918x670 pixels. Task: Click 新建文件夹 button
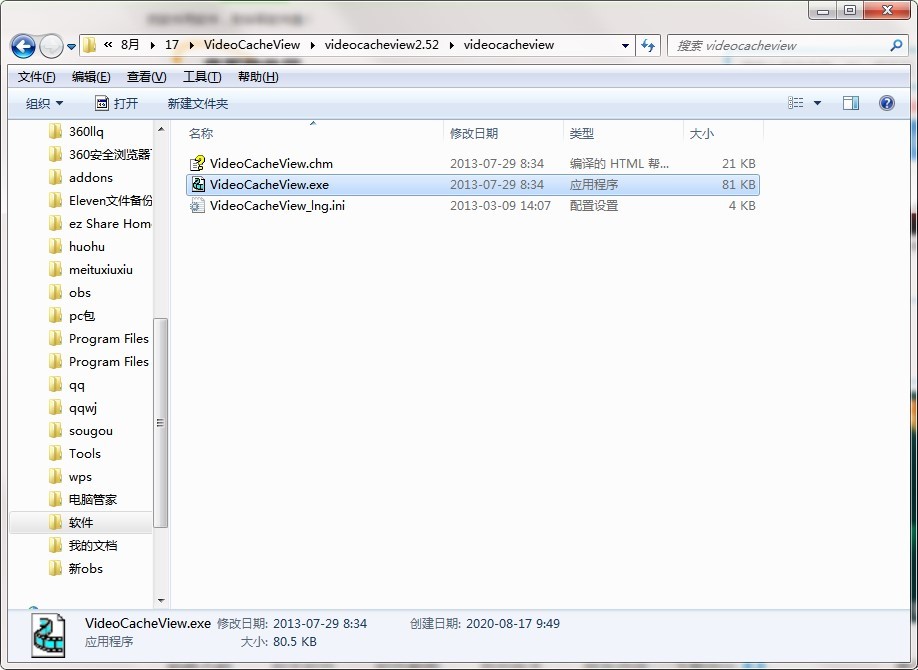(197, 104)
